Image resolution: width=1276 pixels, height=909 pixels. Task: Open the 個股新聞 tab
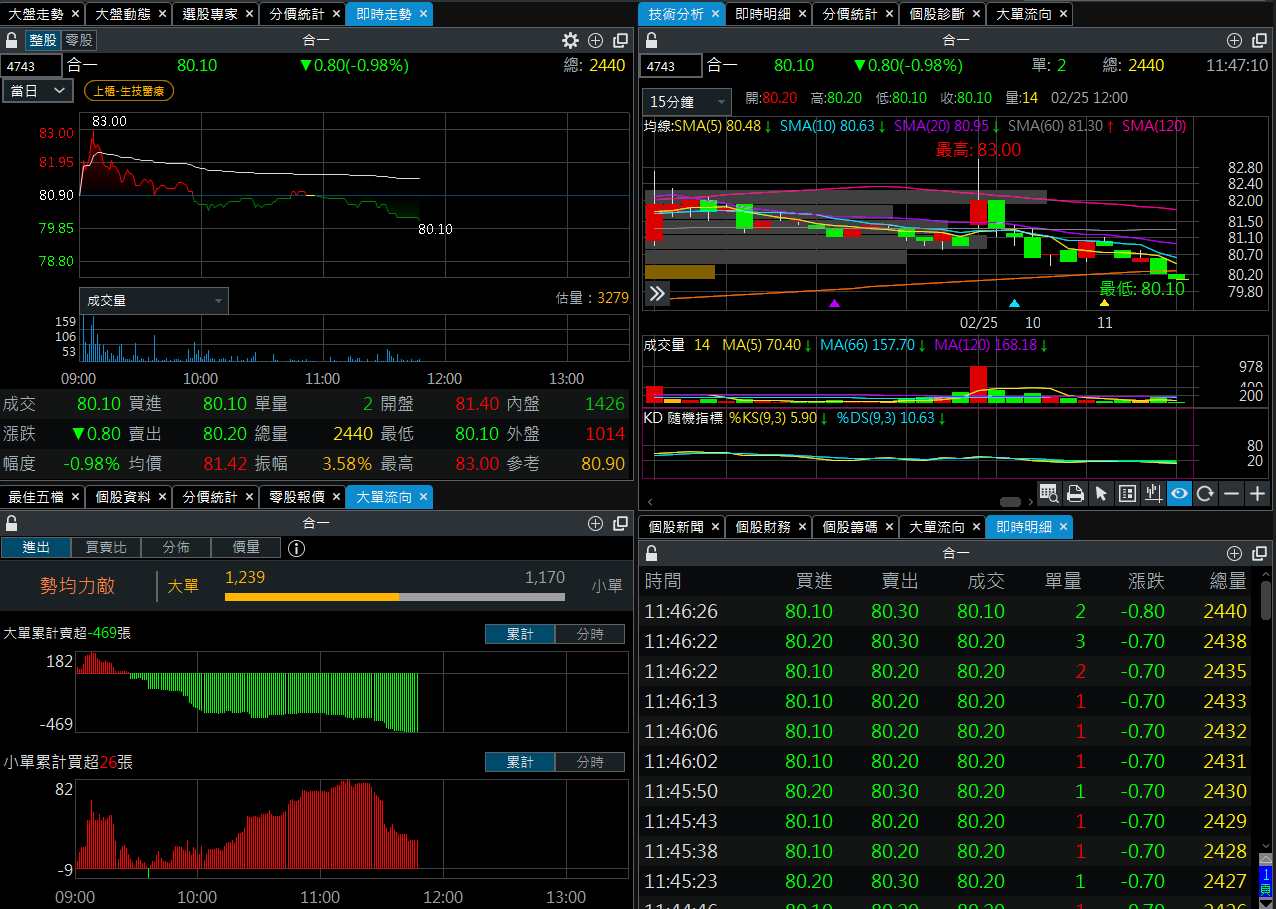point(676,526)
